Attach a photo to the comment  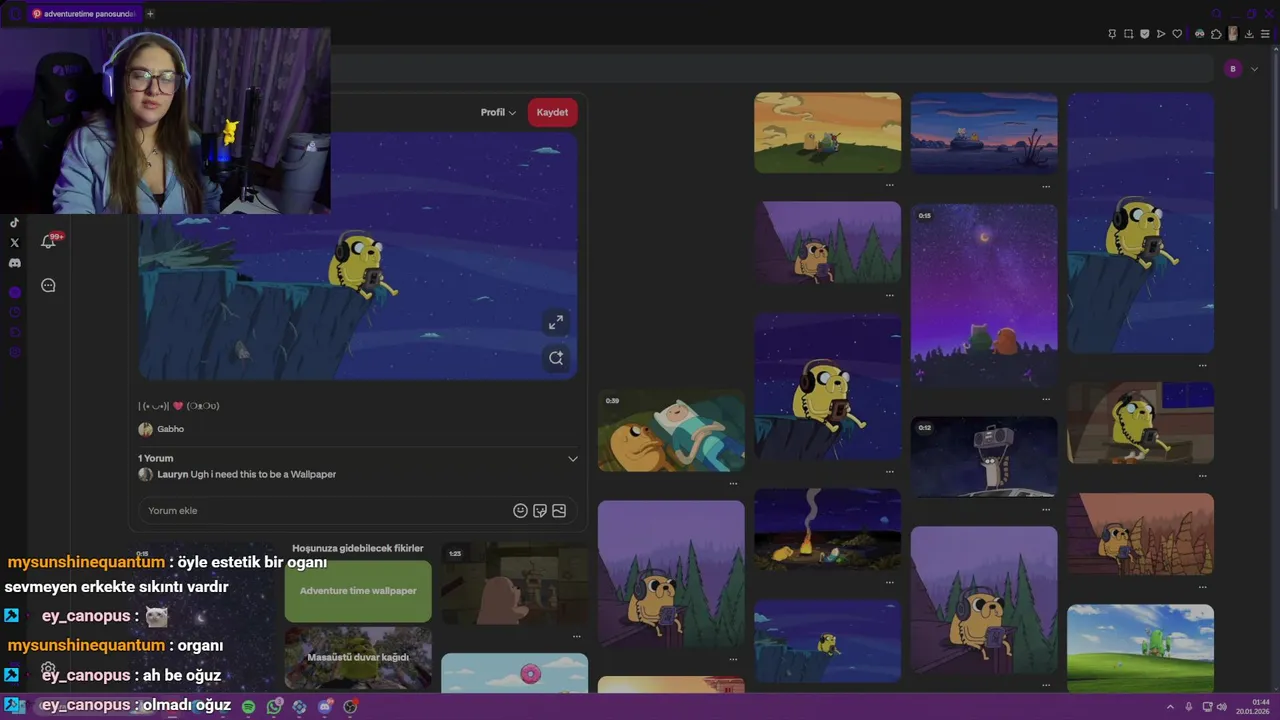click(559, 510)
